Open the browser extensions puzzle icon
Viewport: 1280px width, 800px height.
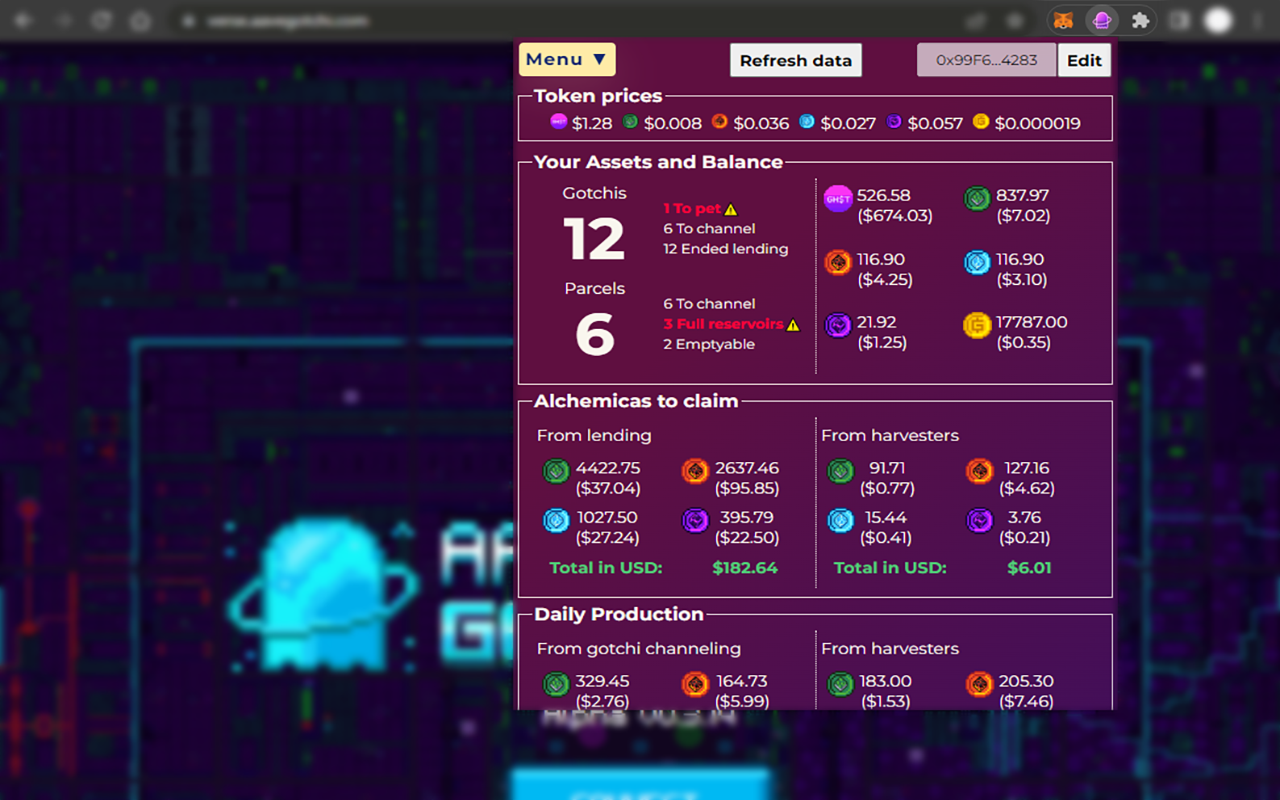click(x=1139, y=20)
